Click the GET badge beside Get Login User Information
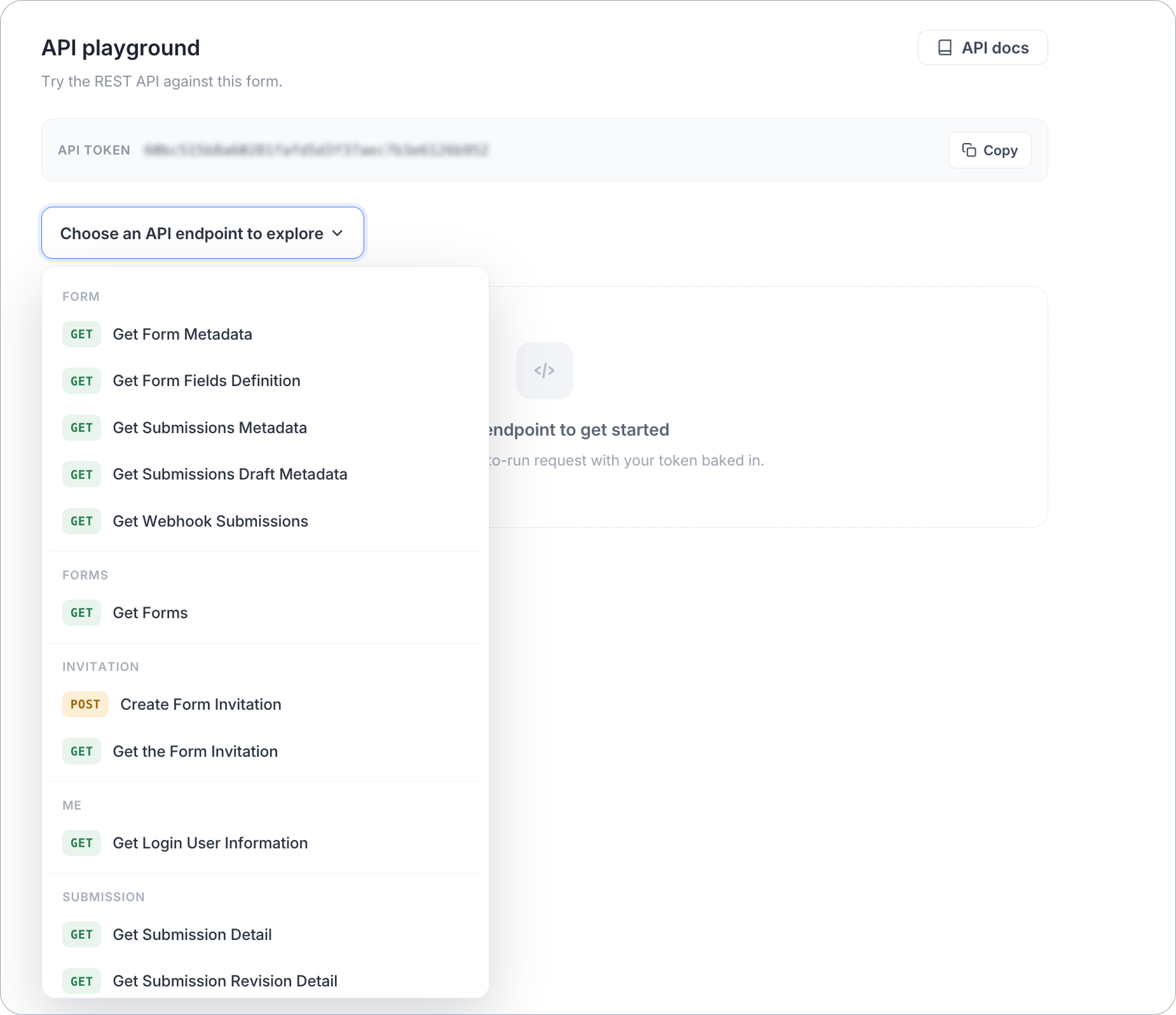The width and height of the screenshot is (1176, 1015). (81, 843)
